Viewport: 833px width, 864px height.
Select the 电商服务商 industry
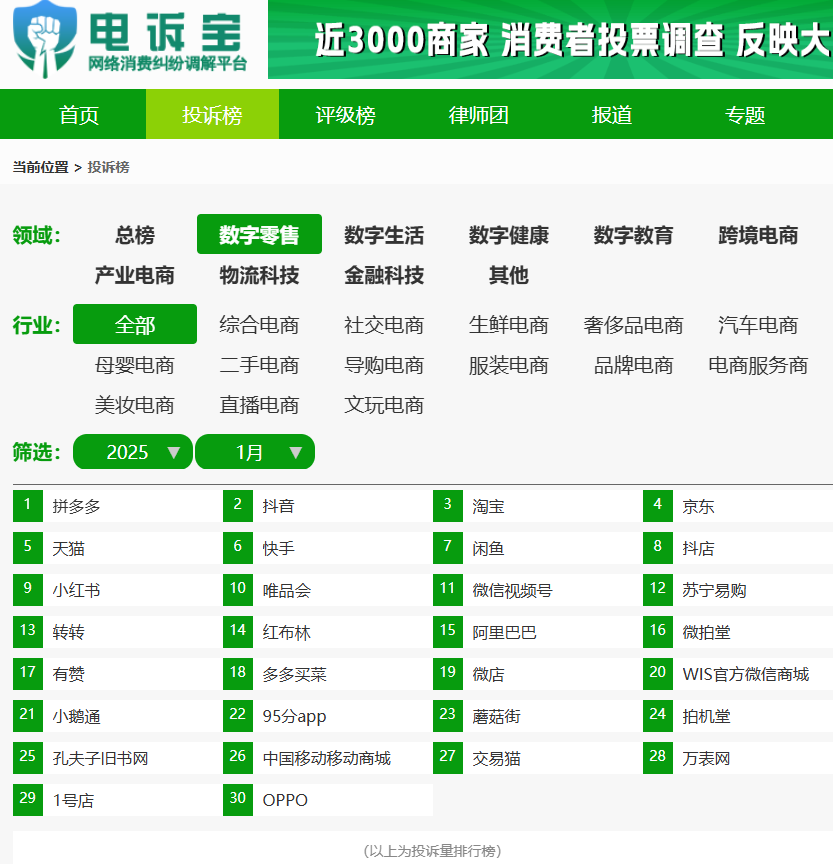[758, 365]
